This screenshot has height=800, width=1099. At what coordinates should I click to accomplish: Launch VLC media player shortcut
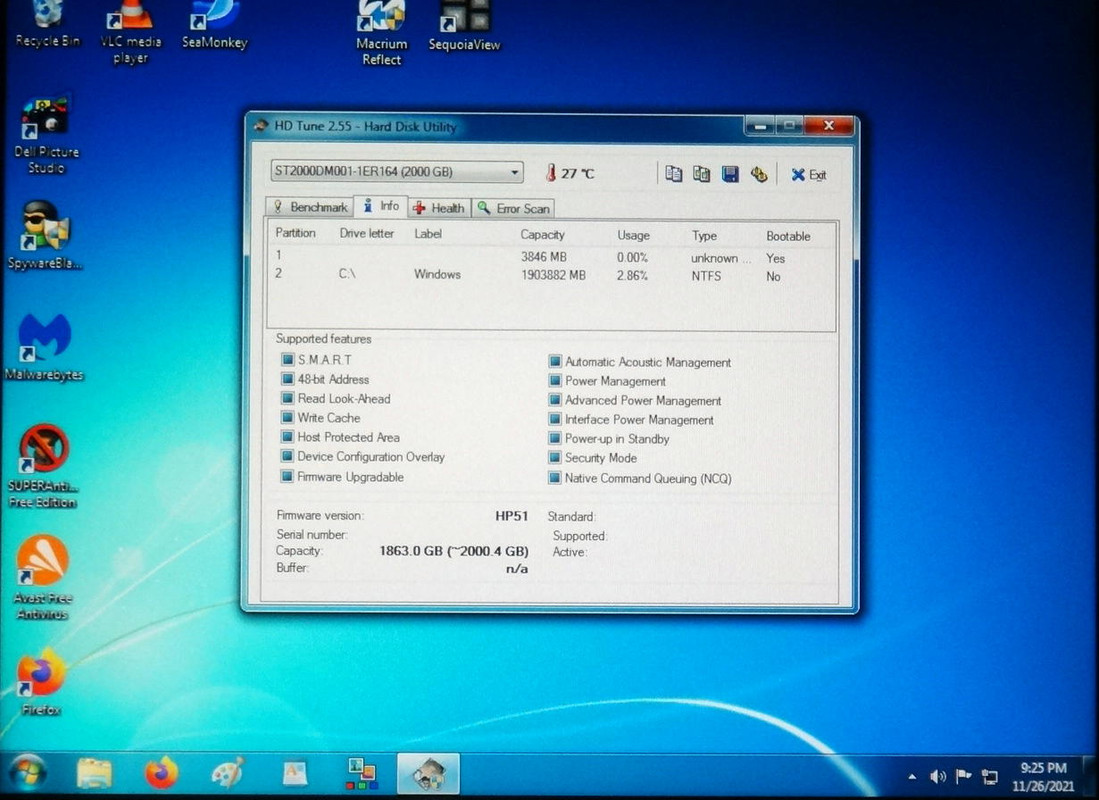click(x=130, y=32)
